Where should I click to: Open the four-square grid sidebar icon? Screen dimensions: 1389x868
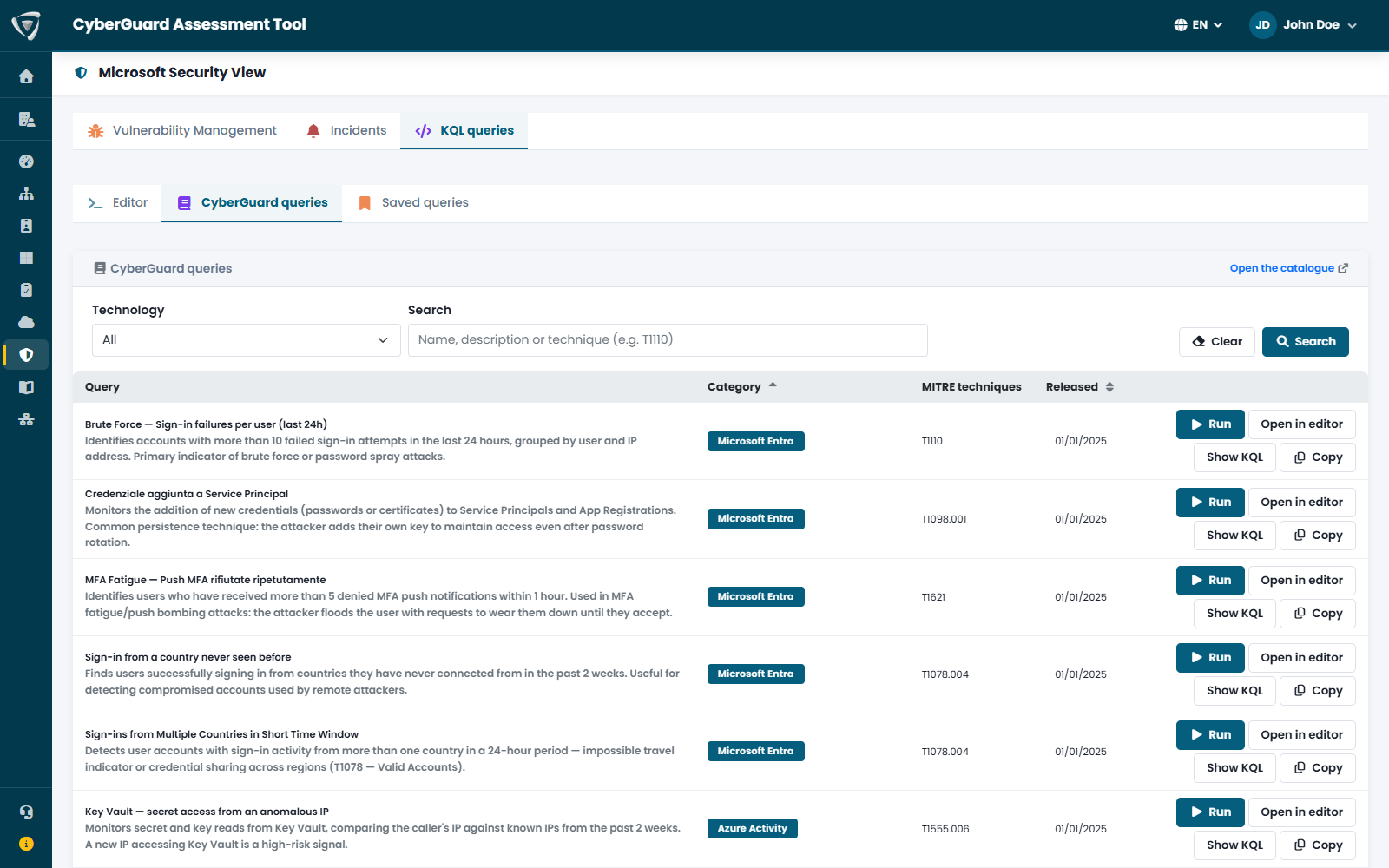point(26,258)
